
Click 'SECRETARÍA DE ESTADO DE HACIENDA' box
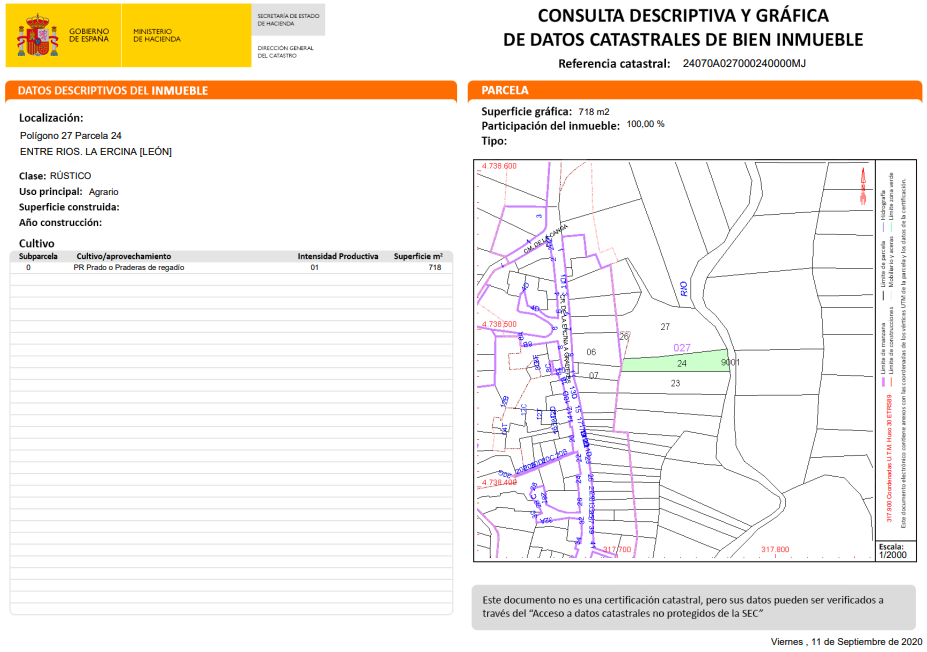point(288,20)
